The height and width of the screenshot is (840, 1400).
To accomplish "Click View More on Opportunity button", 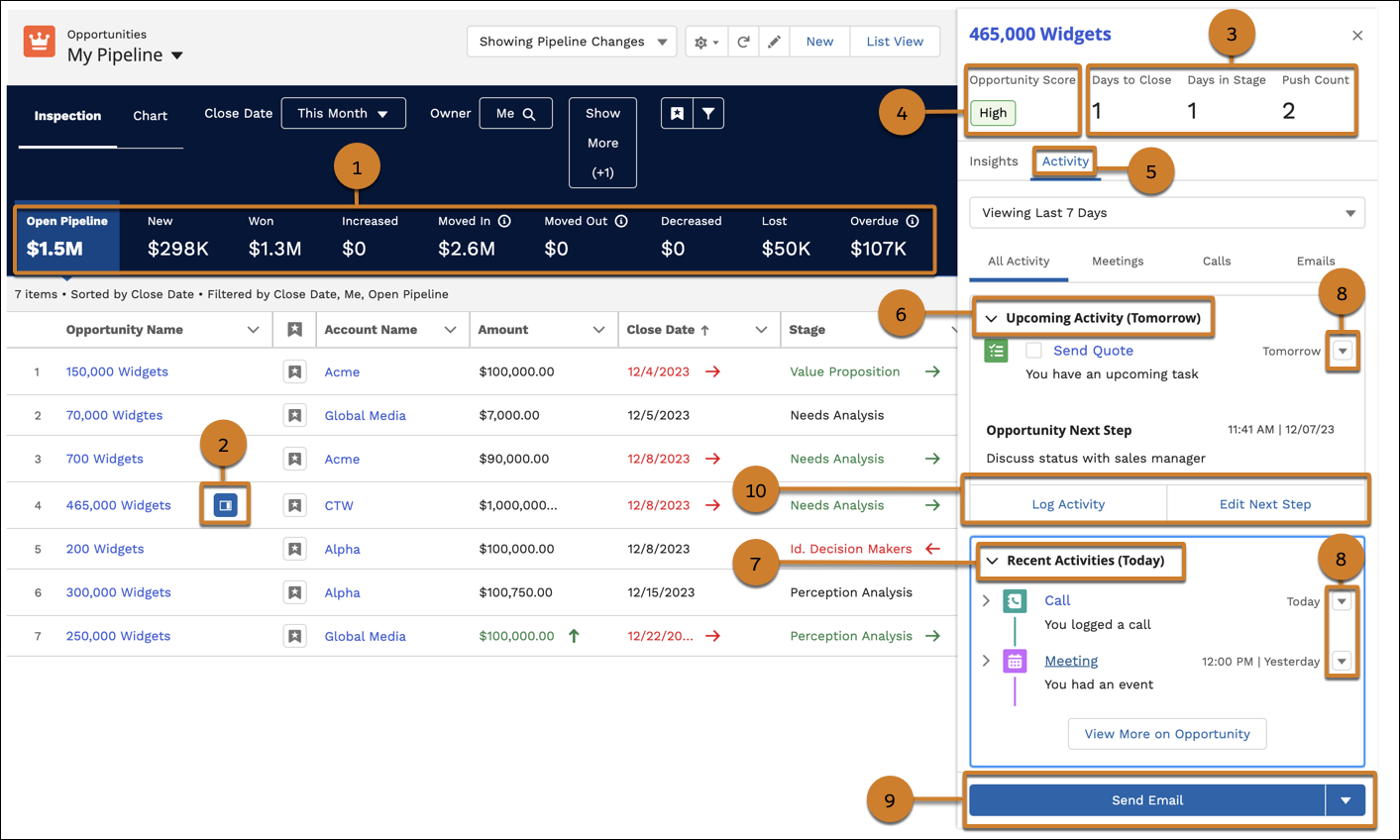I will point(1167,734).
